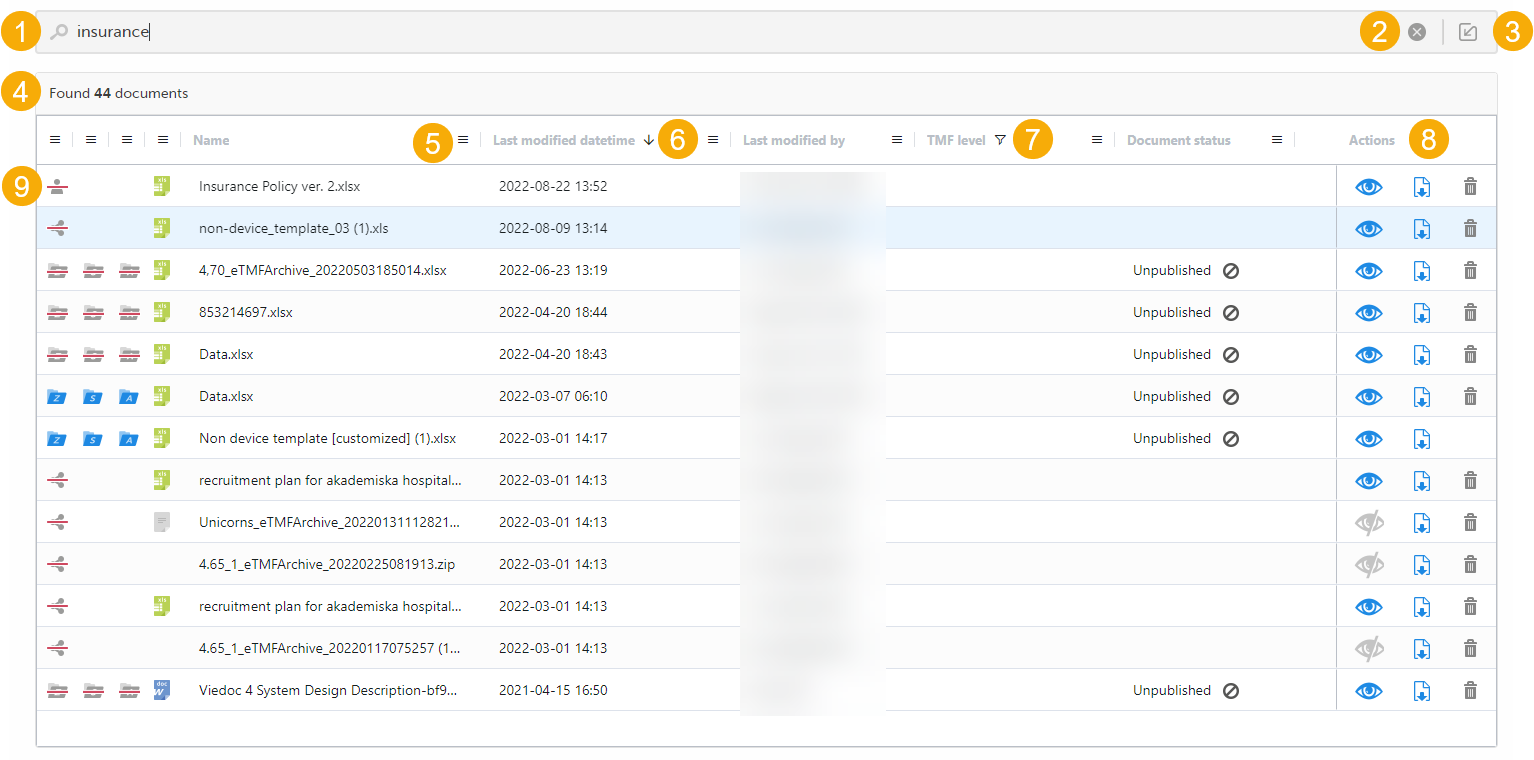1534x760 pixels.
Task: Click the zone folder icon of Non device template row
Action: (x=57, y=438)
